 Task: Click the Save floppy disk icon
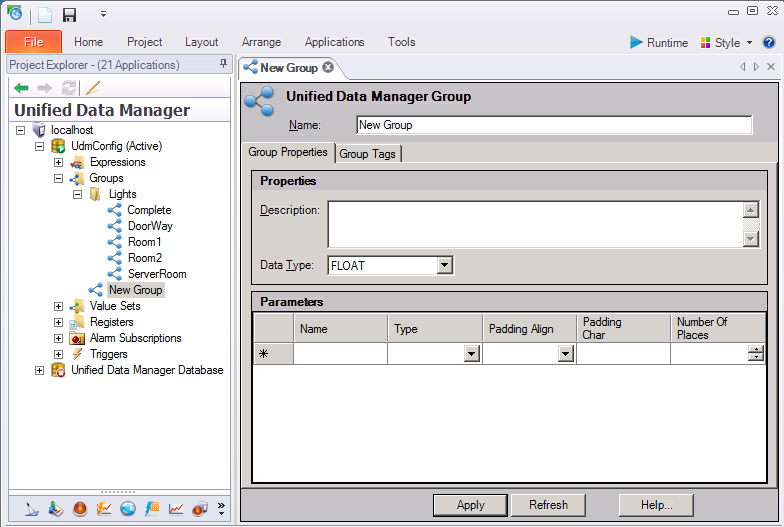(69, 15)
